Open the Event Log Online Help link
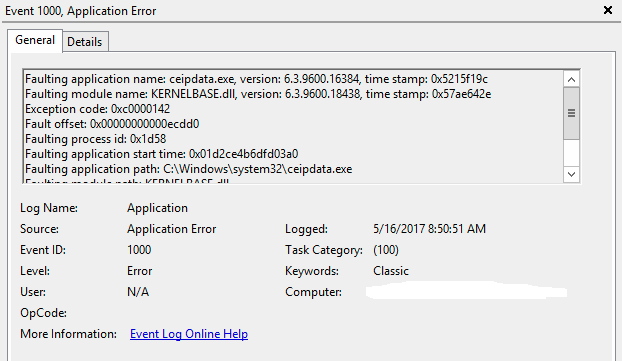 [189, 334]
